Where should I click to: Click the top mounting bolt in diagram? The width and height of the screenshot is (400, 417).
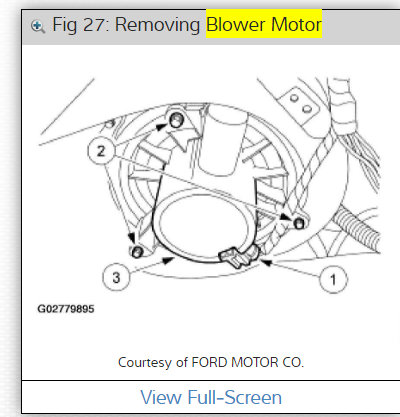click(x=176, y=120)
